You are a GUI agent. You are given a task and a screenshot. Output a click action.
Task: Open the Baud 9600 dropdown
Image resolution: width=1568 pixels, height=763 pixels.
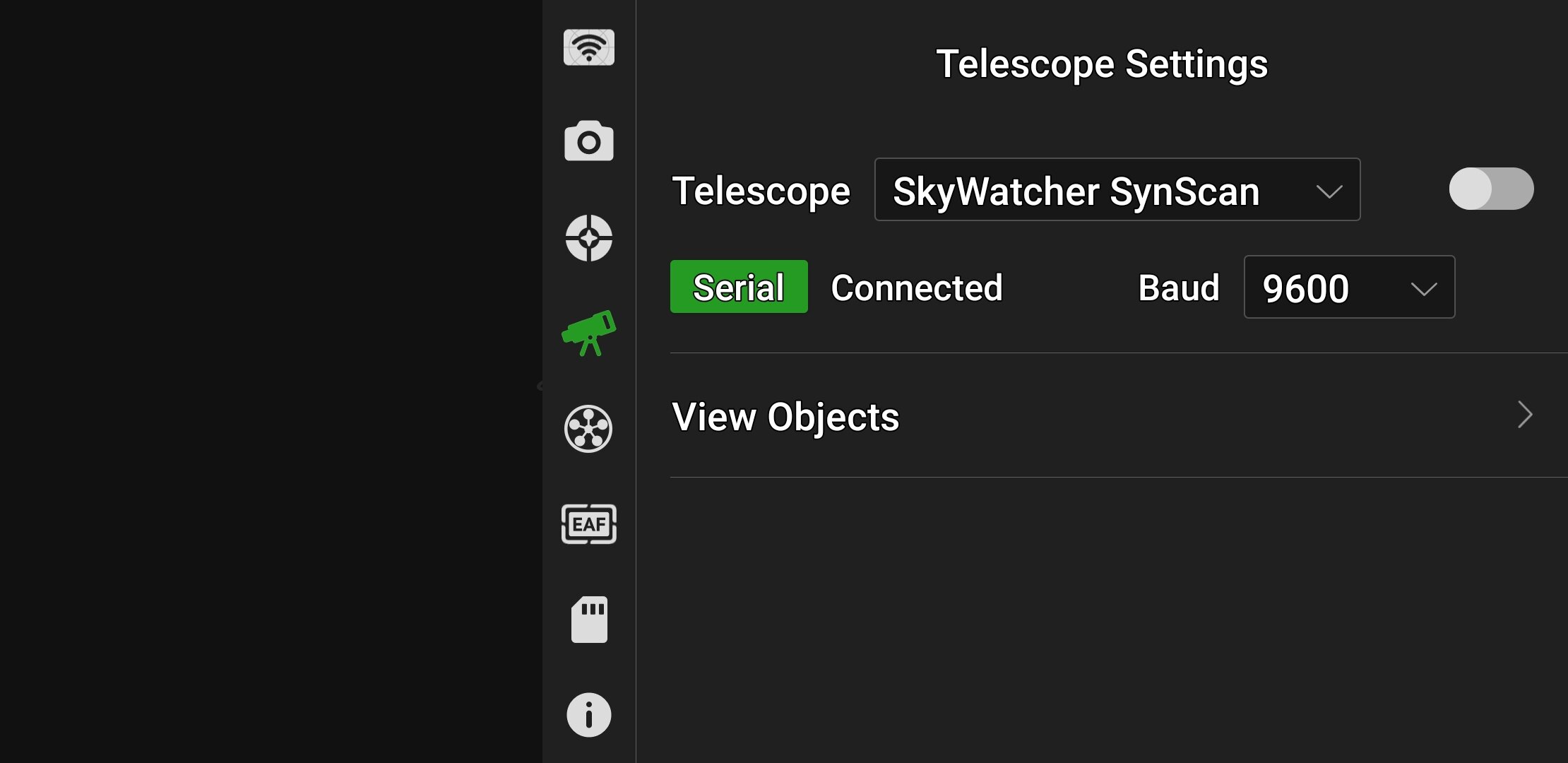1348,288
